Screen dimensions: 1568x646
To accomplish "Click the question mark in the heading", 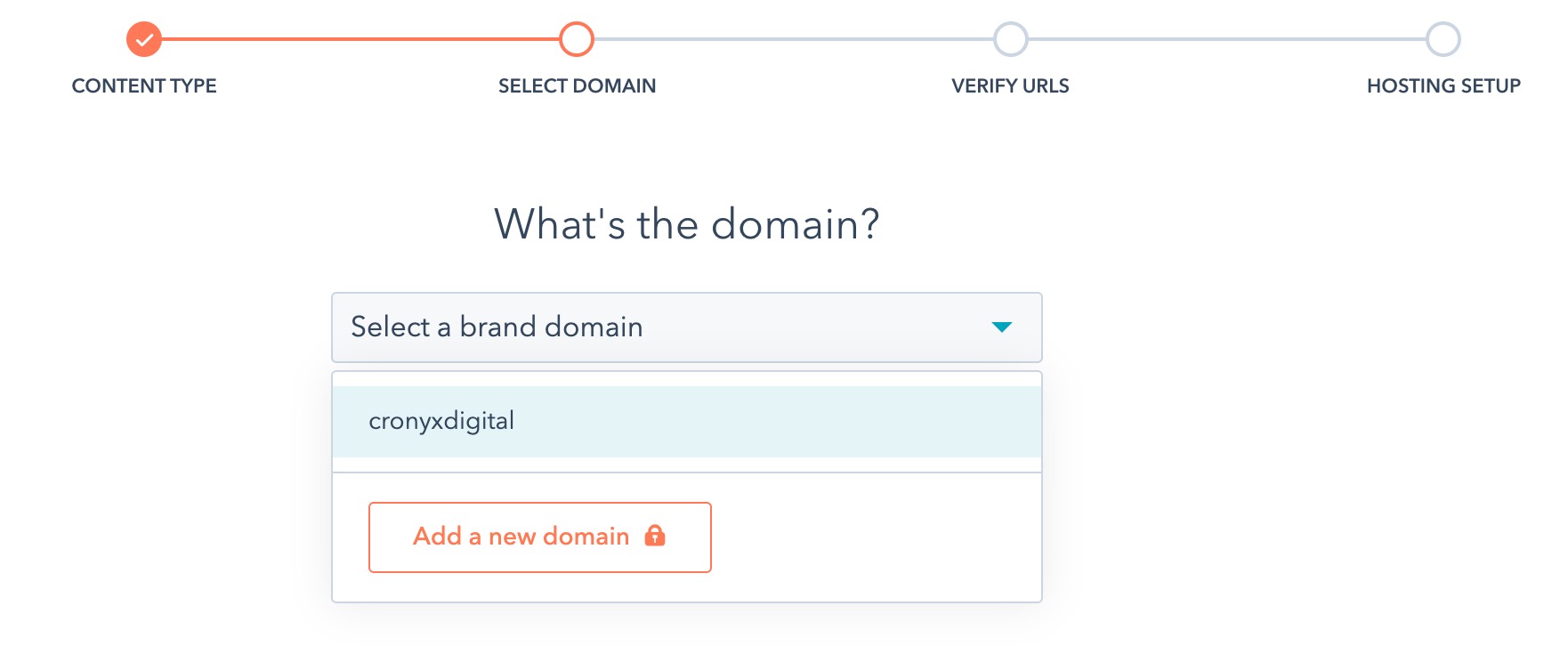I will click(869, 224).
